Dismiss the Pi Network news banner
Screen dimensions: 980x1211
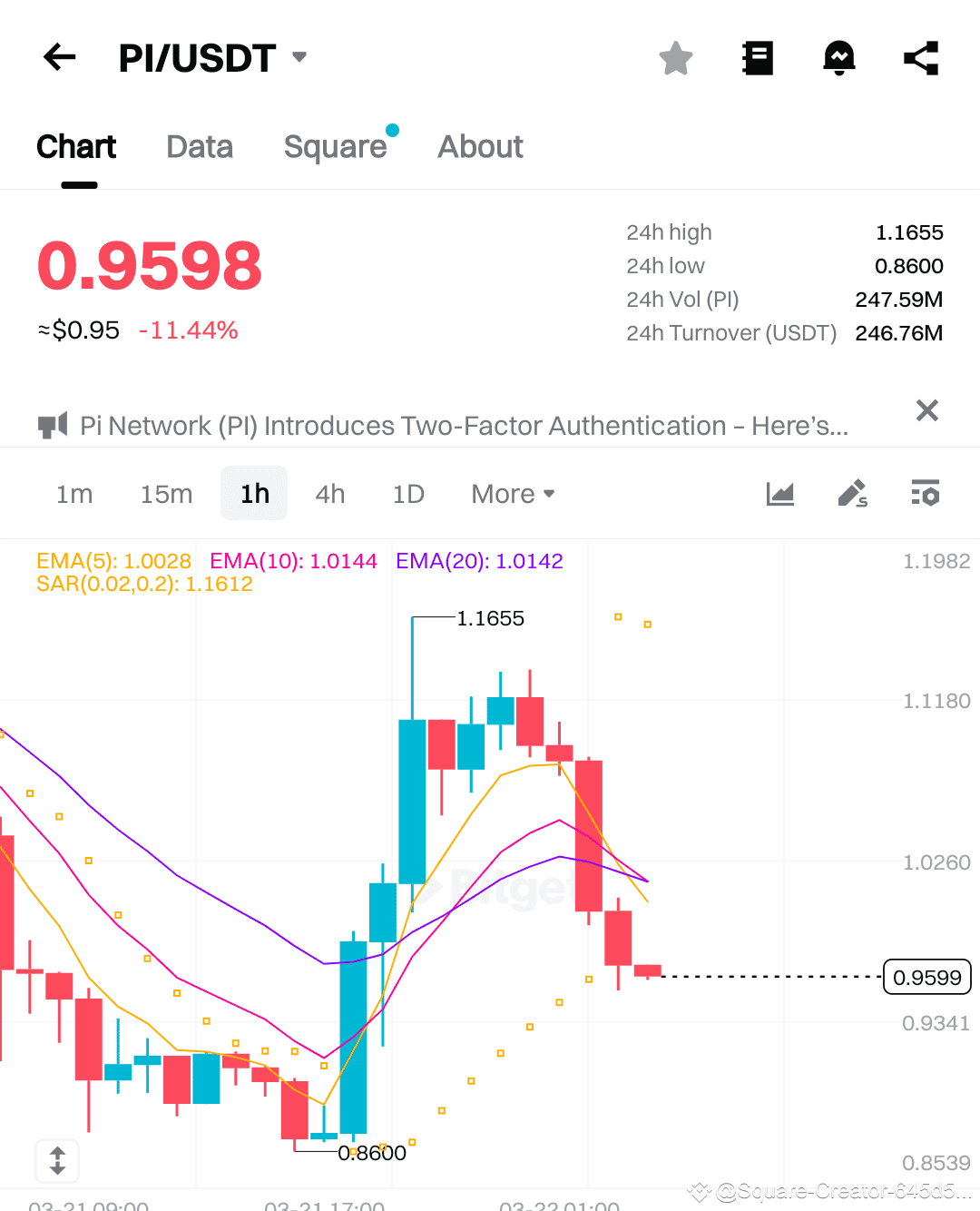tap(926, 410)
